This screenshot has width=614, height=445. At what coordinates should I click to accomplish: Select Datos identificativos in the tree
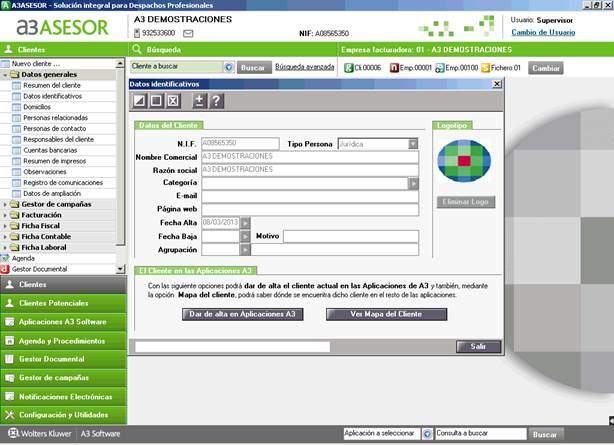pyautogui.click(x=52, y=96)
